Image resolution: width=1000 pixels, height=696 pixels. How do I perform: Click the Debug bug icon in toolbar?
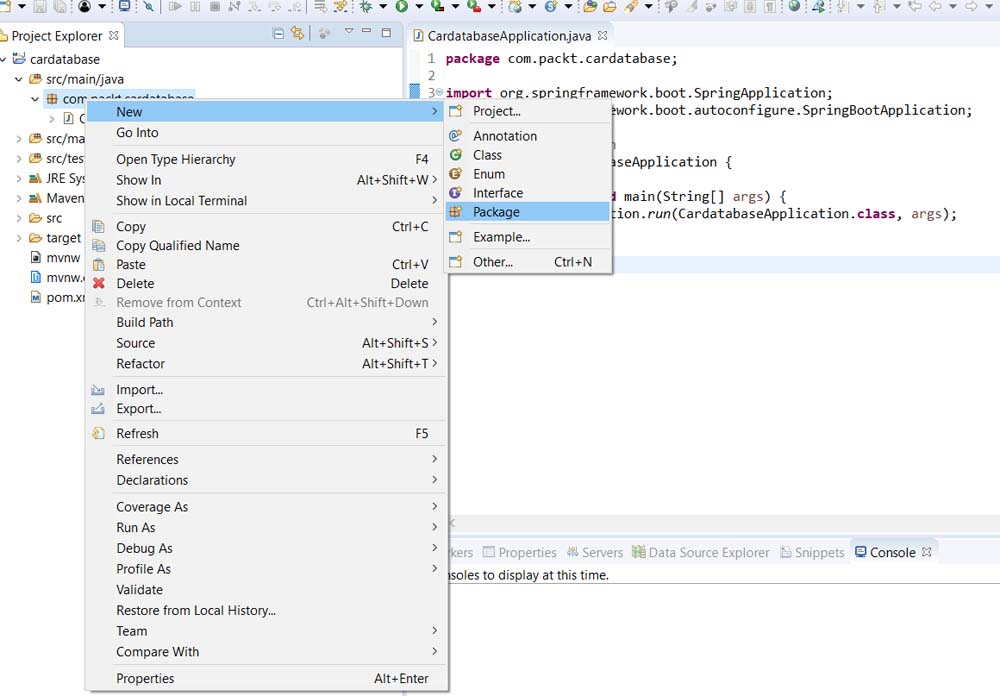coord(366,6)
